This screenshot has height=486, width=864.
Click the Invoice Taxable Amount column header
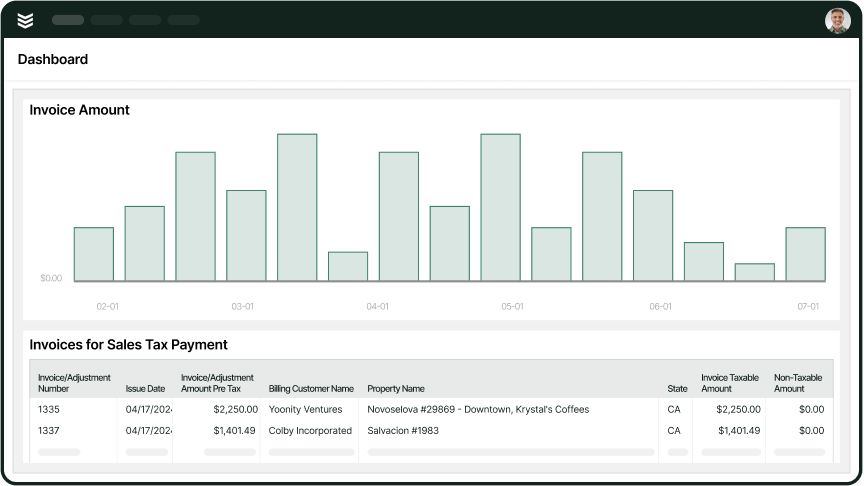tap(730, 383)
